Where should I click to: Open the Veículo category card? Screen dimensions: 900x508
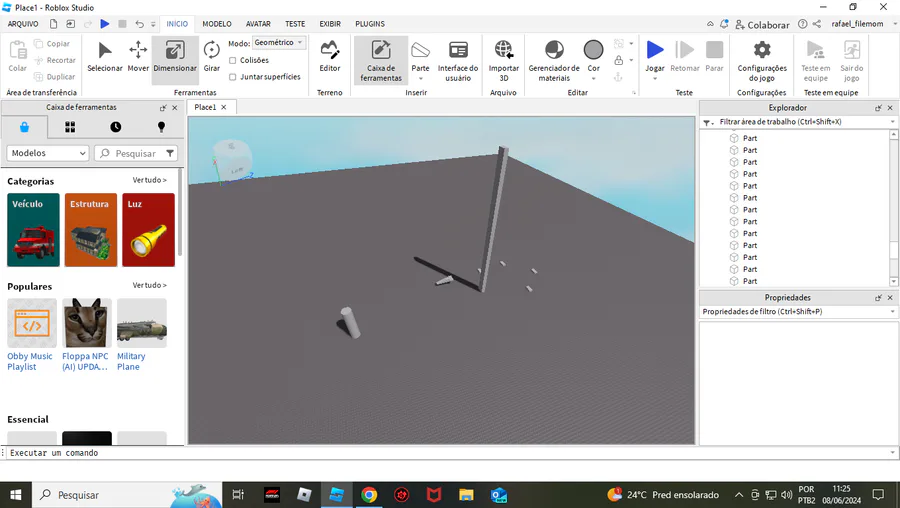point(33,230)
